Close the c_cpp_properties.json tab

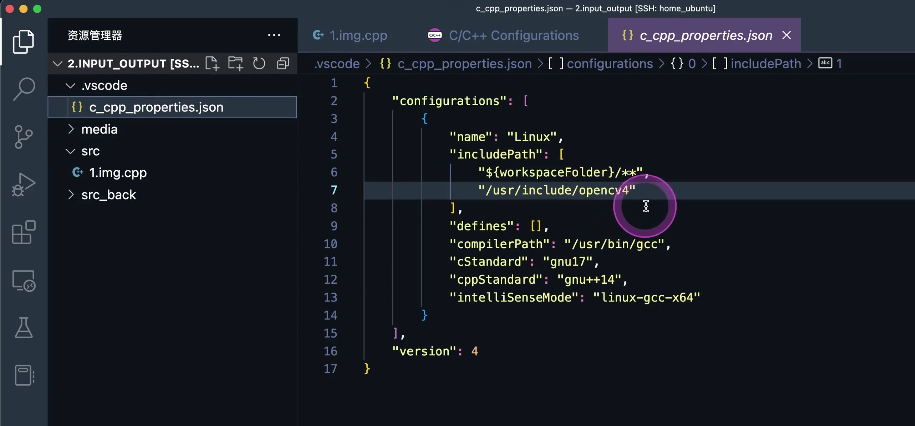(786, 35)
